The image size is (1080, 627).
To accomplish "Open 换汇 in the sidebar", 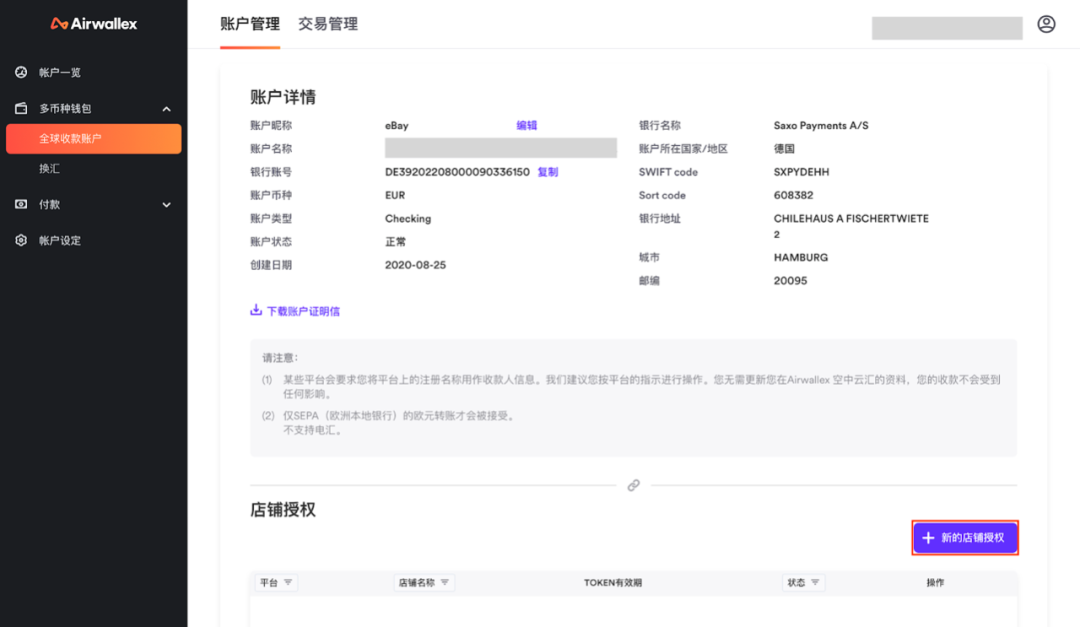I will coord(50,169).
